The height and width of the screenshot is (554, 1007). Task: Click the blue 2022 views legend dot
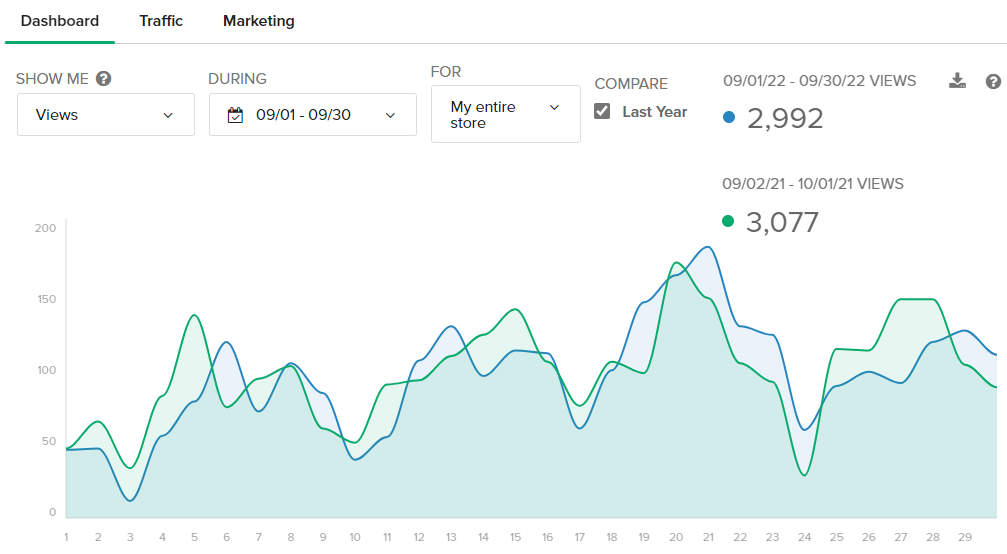pos(729,118)
